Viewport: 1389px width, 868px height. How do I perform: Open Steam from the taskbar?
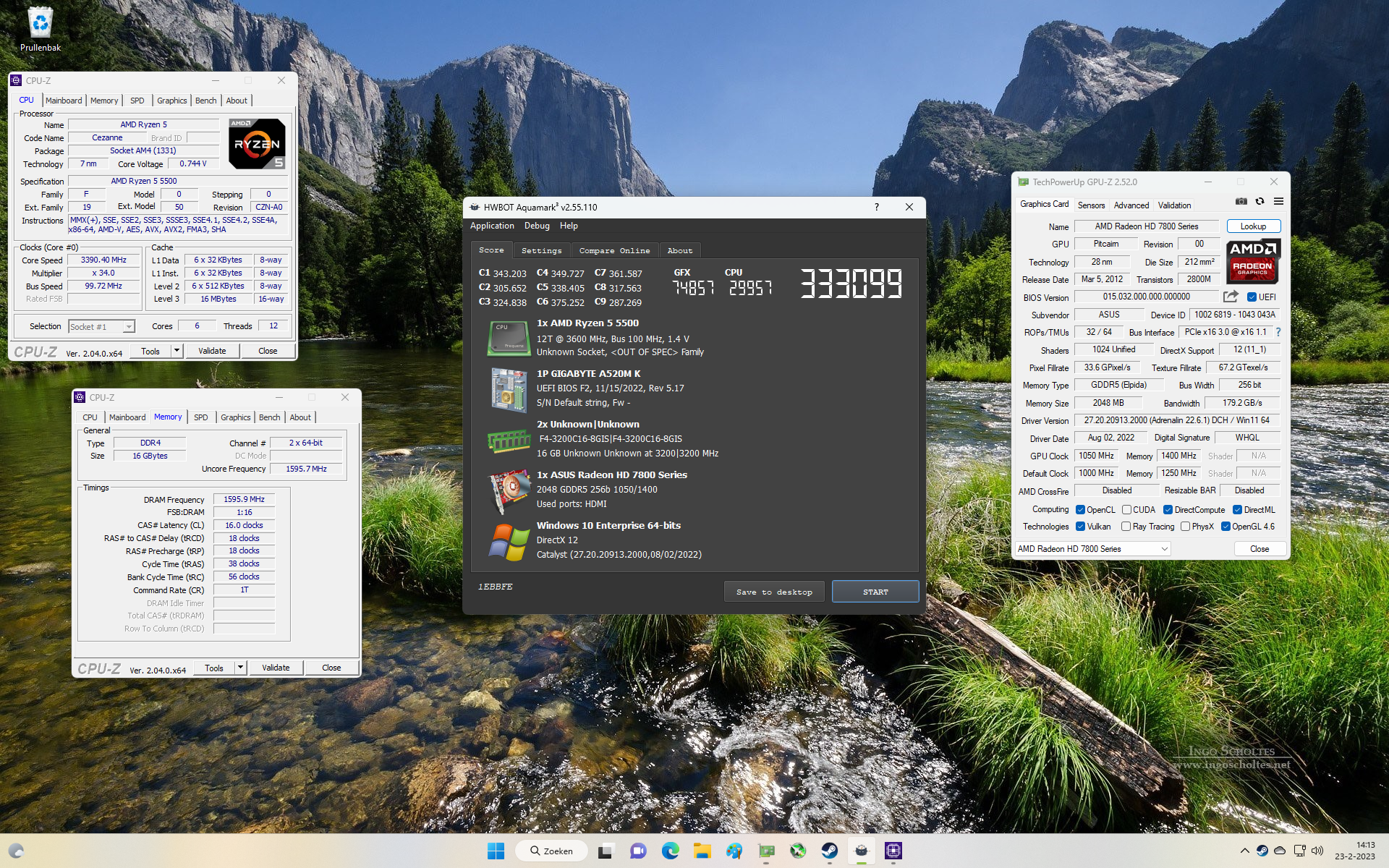tap(830, 851)
